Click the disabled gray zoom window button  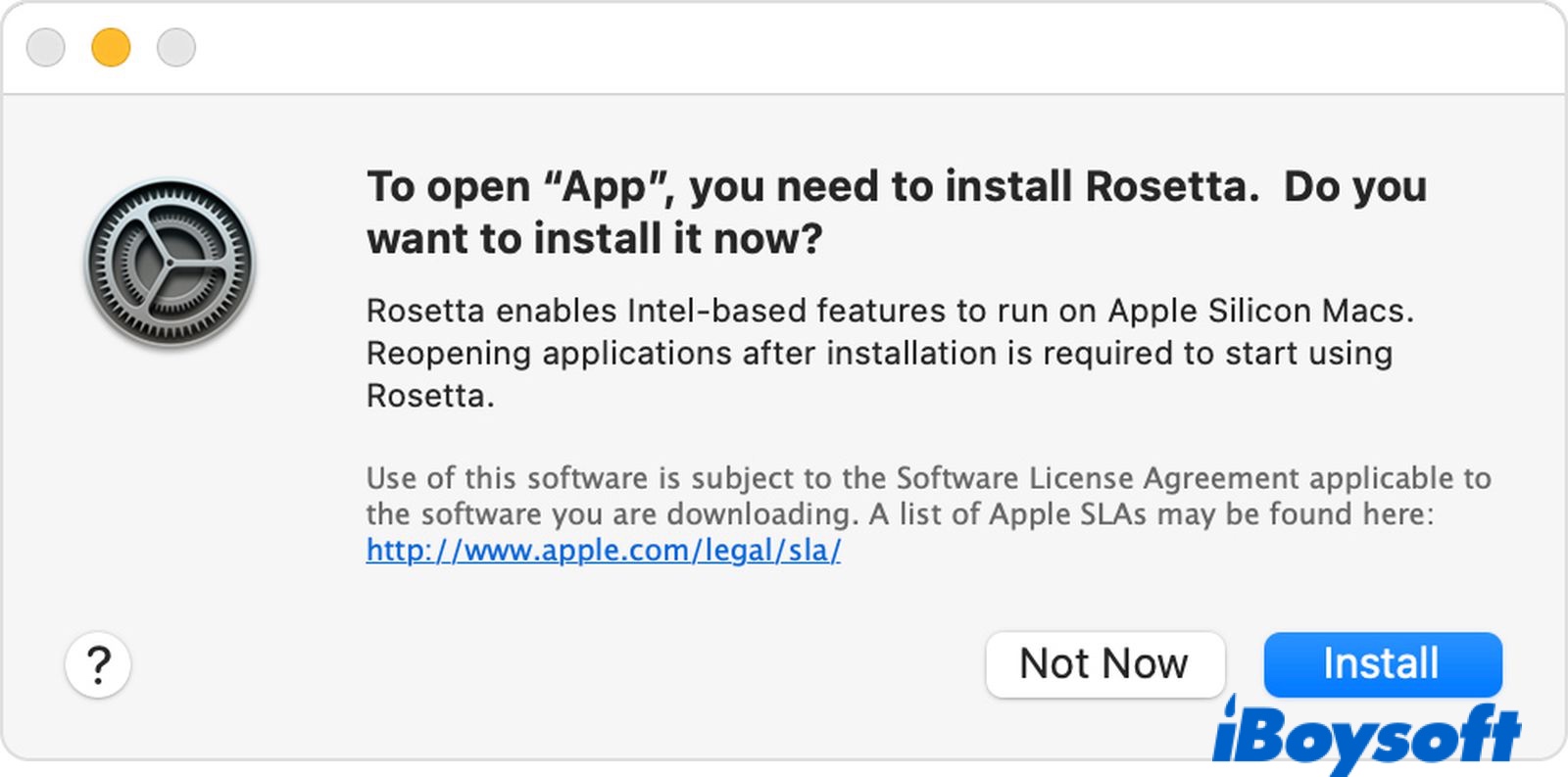point(176,47)
